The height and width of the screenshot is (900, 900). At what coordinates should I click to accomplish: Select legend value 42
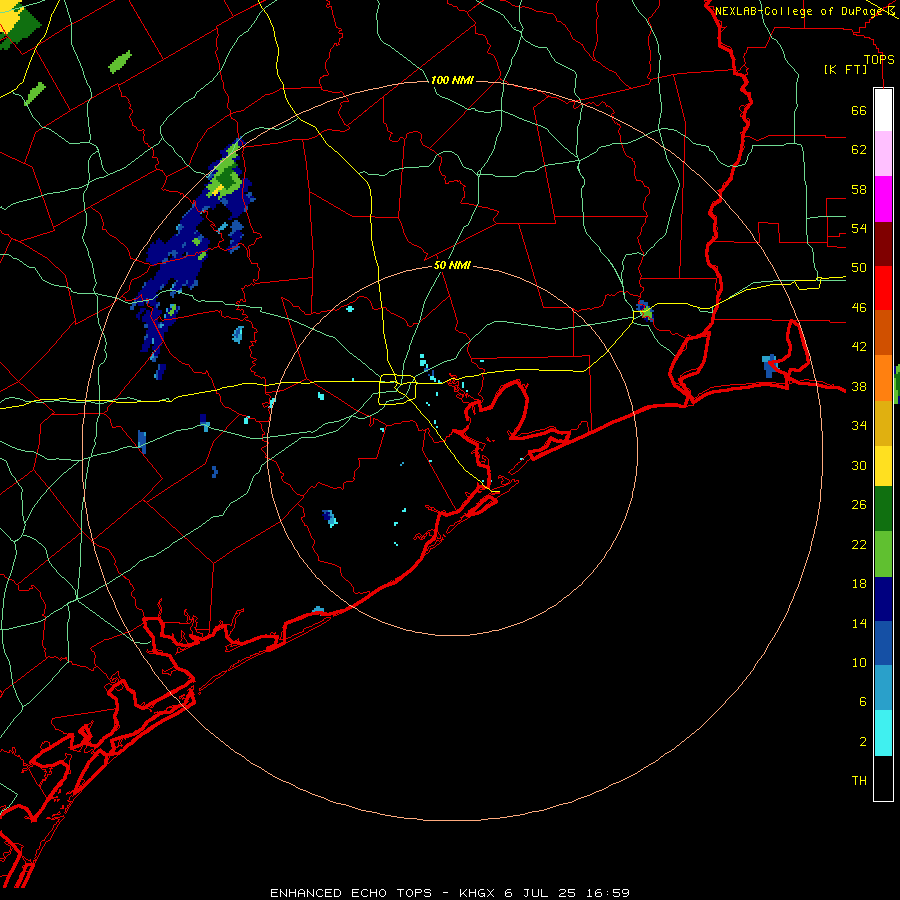coord(859,347)
